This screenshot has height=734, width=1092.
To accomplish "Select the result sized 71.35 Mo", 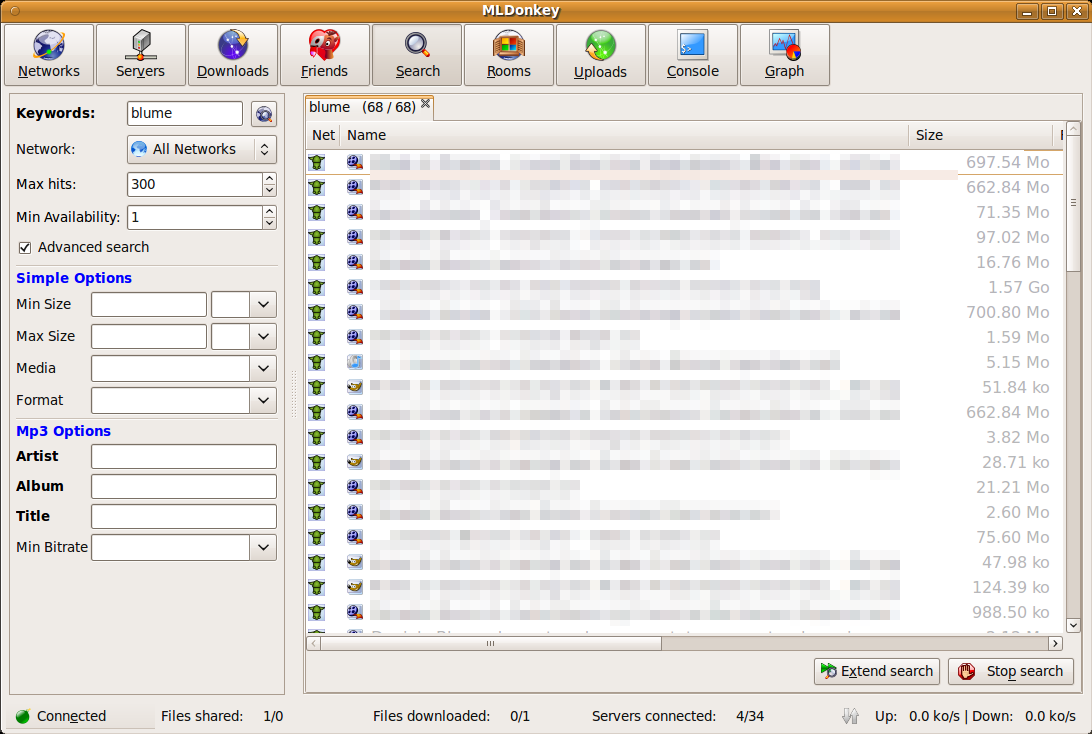I will pyautogui.click(x=685, y=212).
